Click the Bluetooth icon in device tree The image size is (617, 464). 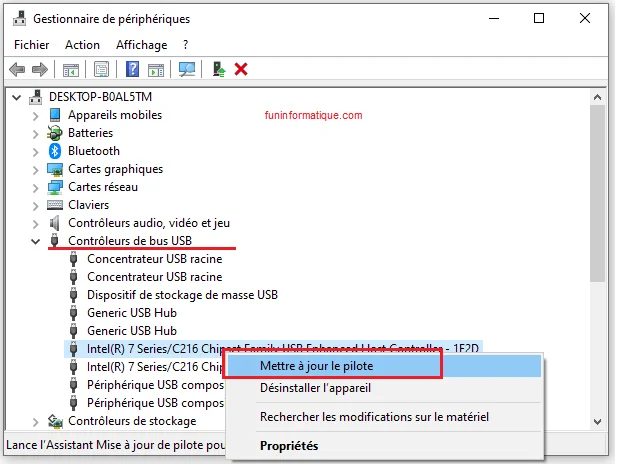pos(57,151)
